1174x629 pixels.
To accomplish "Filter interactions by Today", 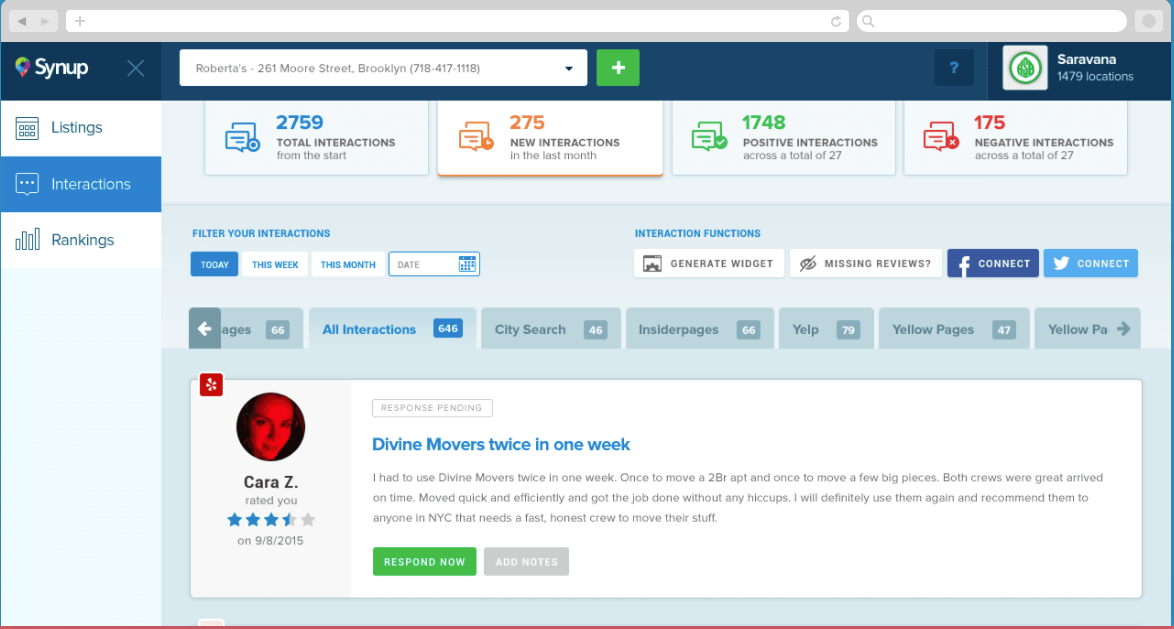I will click(214, 264).
